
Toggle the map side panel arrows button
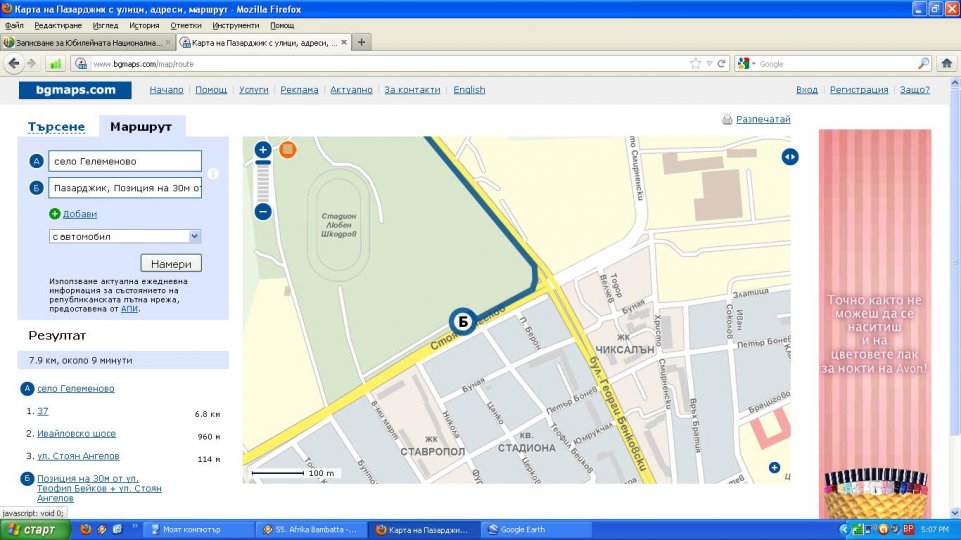coord(790,156)
